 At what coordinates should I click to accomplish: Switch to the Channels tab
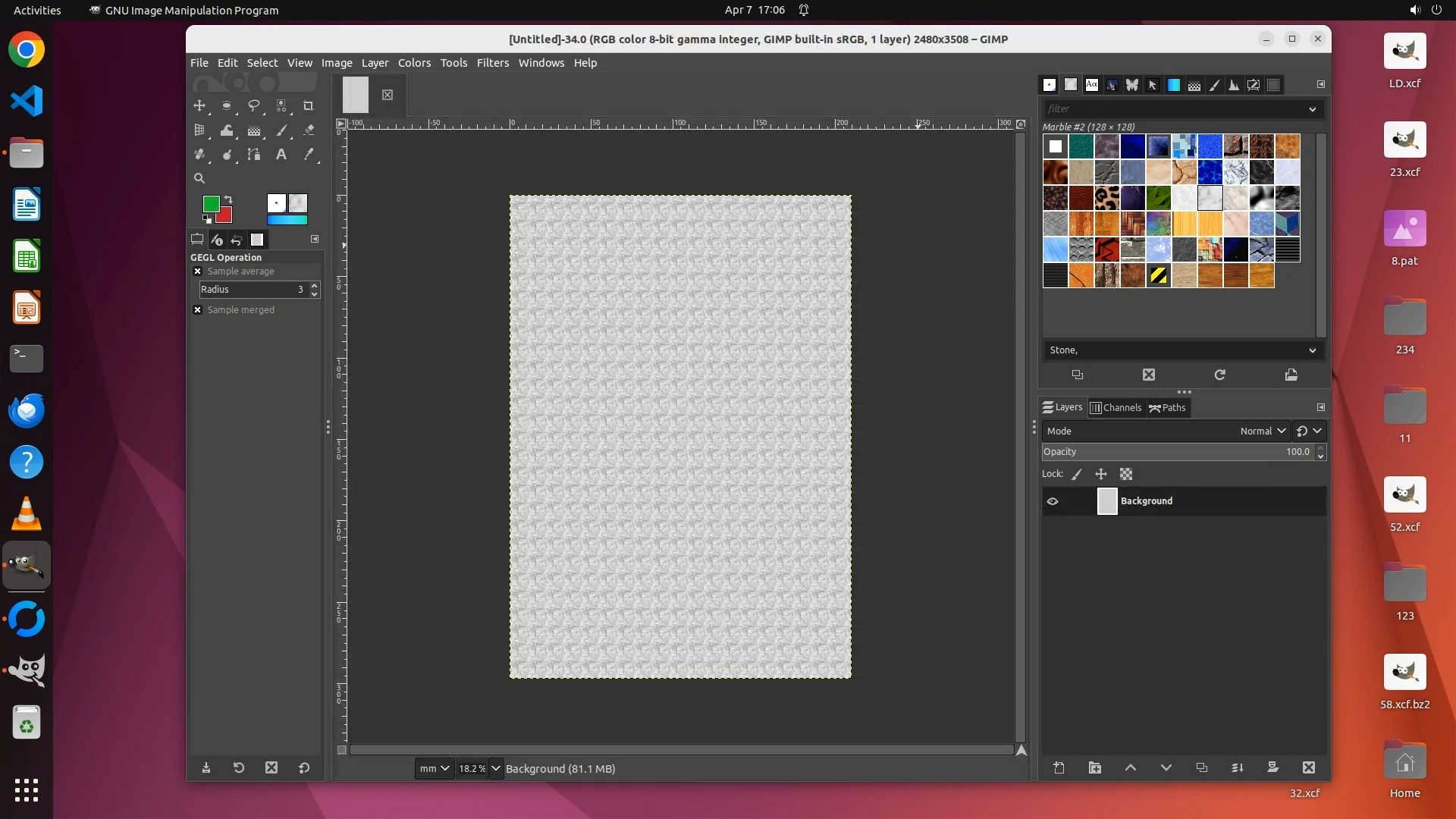coord(1116,408)
